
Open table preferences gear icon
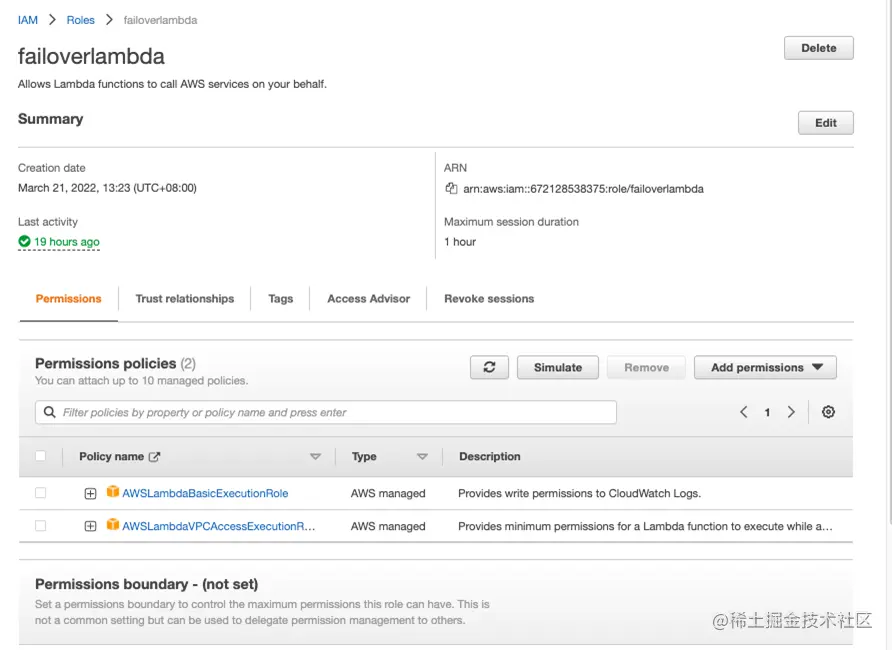tap(828, 412)
